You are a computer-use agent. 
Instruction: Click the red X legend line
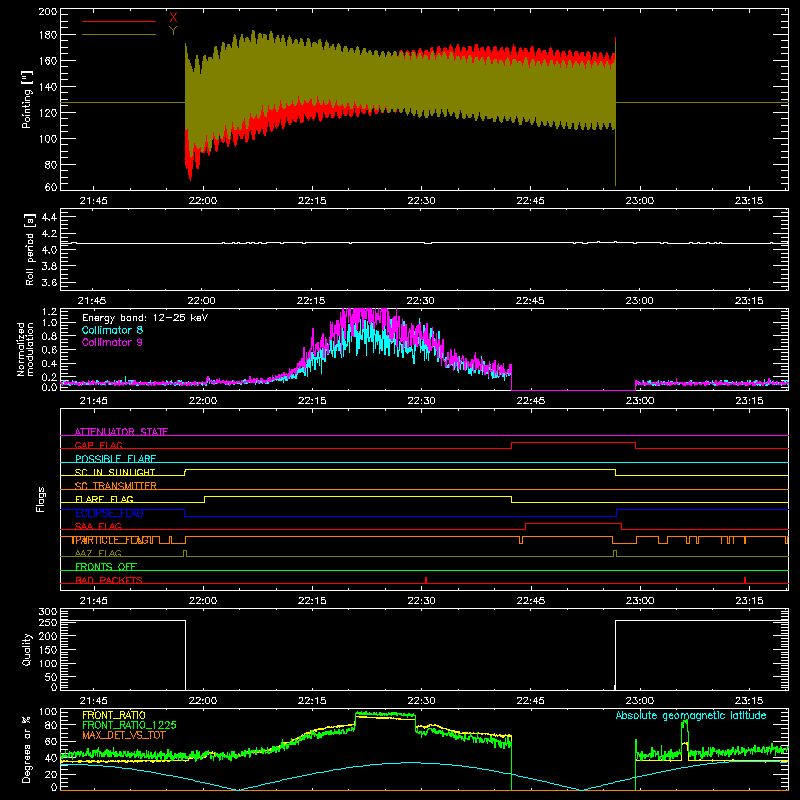(119, 21)
